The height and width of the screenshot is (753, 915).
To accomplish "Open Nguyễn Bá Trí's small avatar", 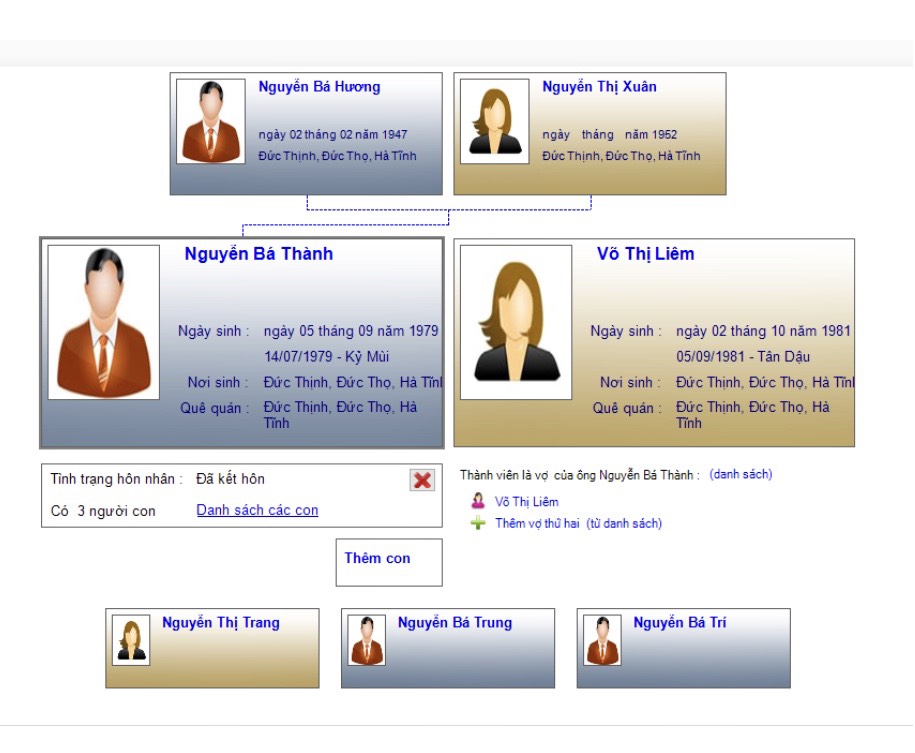I will [x=602, y=640].
